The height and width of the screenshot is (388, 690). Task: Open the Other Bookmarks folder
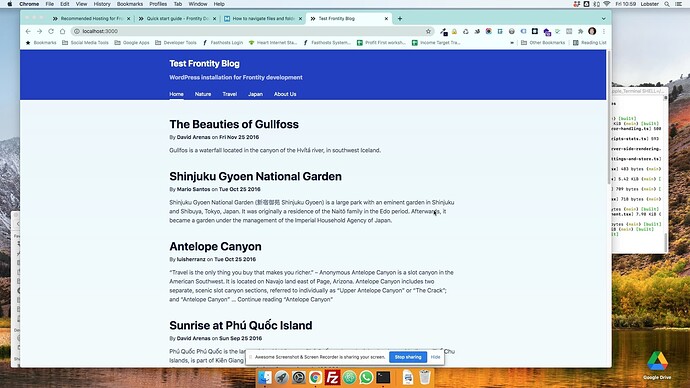tap(543, 43)
